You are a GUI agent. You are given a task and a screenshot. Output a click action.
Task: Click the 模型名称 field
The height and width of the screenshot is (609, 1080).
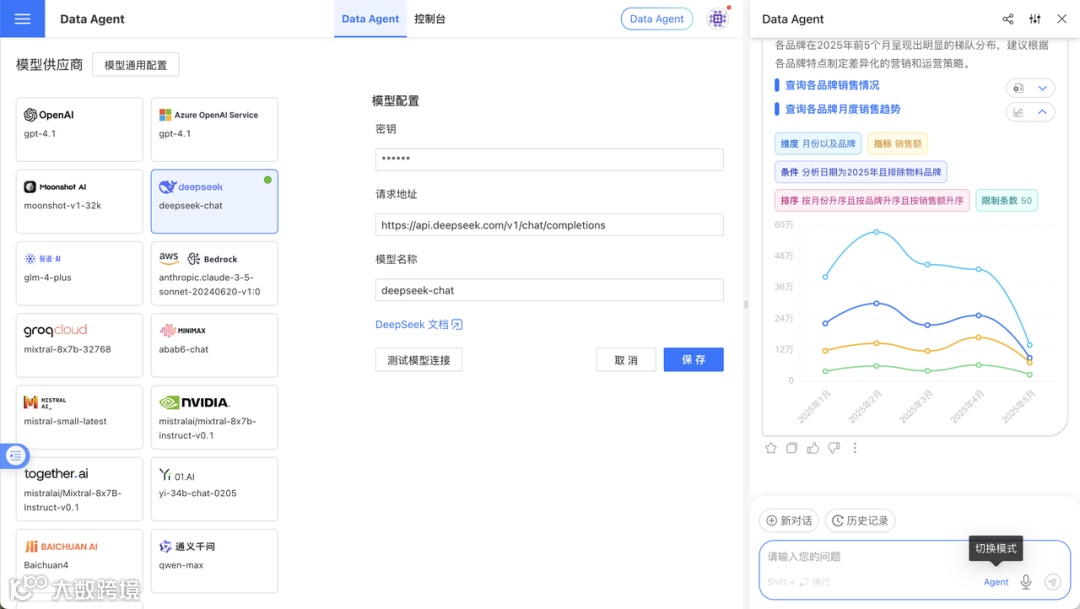pos(549,290)
